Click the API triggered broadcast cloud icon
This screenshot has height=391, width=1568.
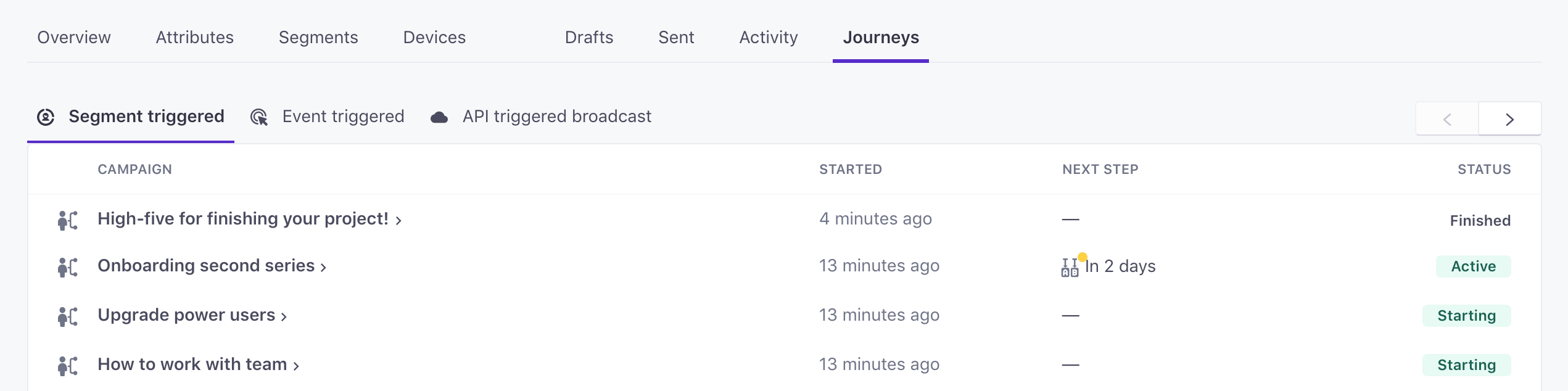439,117
